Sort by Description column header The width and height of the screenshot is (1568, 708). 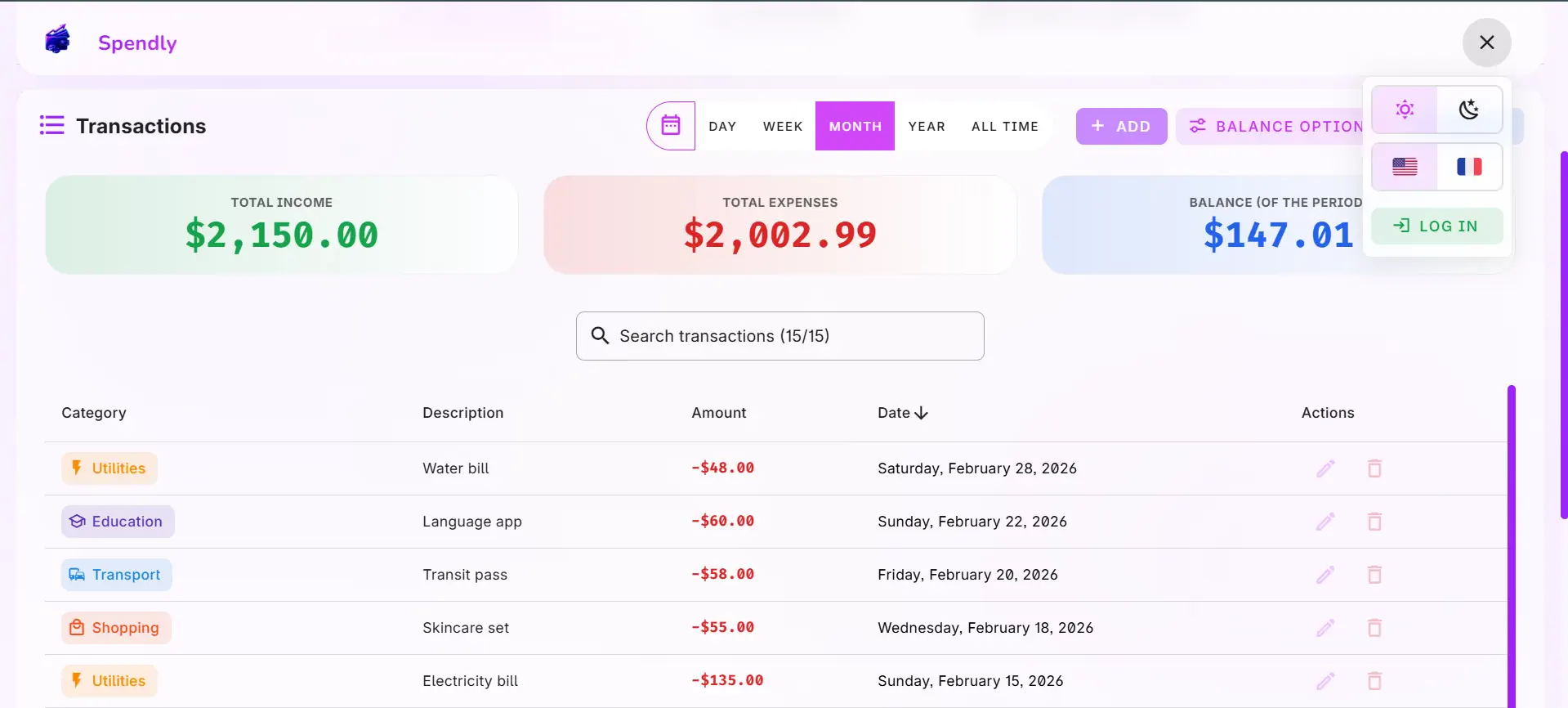462,413
